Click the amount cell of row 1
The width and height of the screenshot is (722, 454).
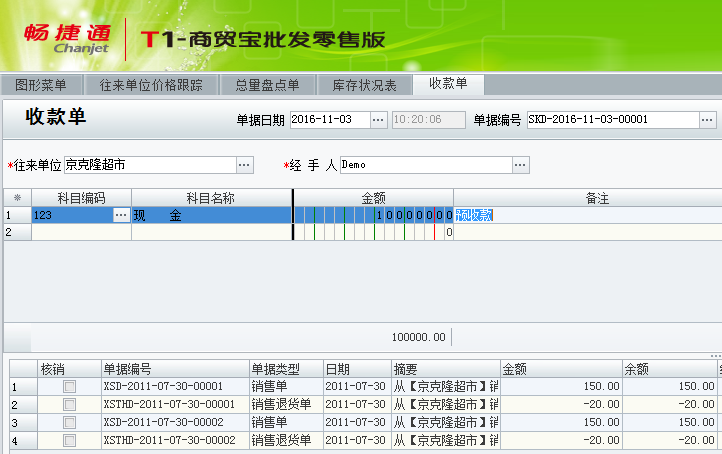click(x=373, y=215)
